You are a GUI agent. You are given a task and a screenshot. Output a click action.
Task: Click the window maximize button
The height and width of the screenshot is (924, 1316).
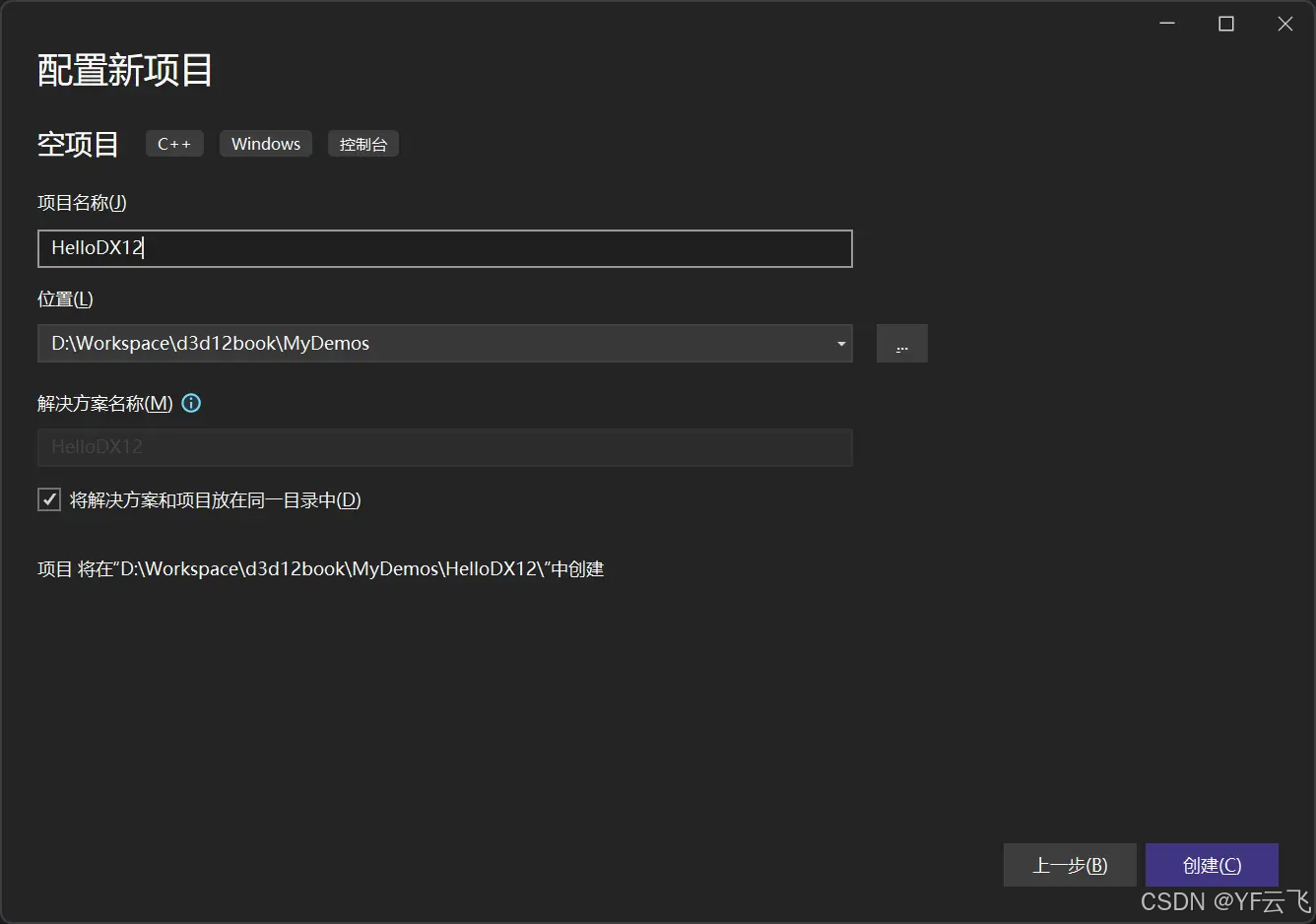(1225, 23)
